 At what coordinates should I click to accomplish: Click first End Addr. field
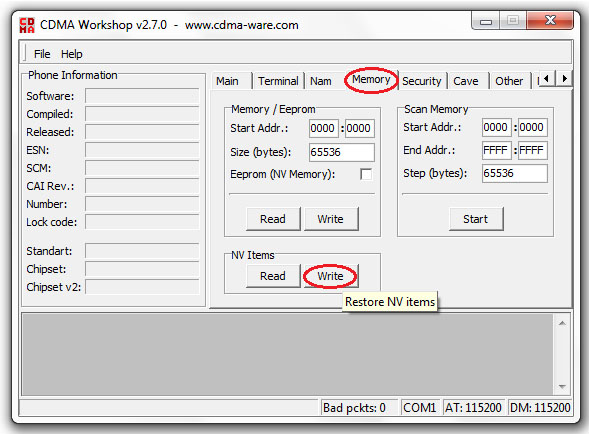click(x=497, y=150)
